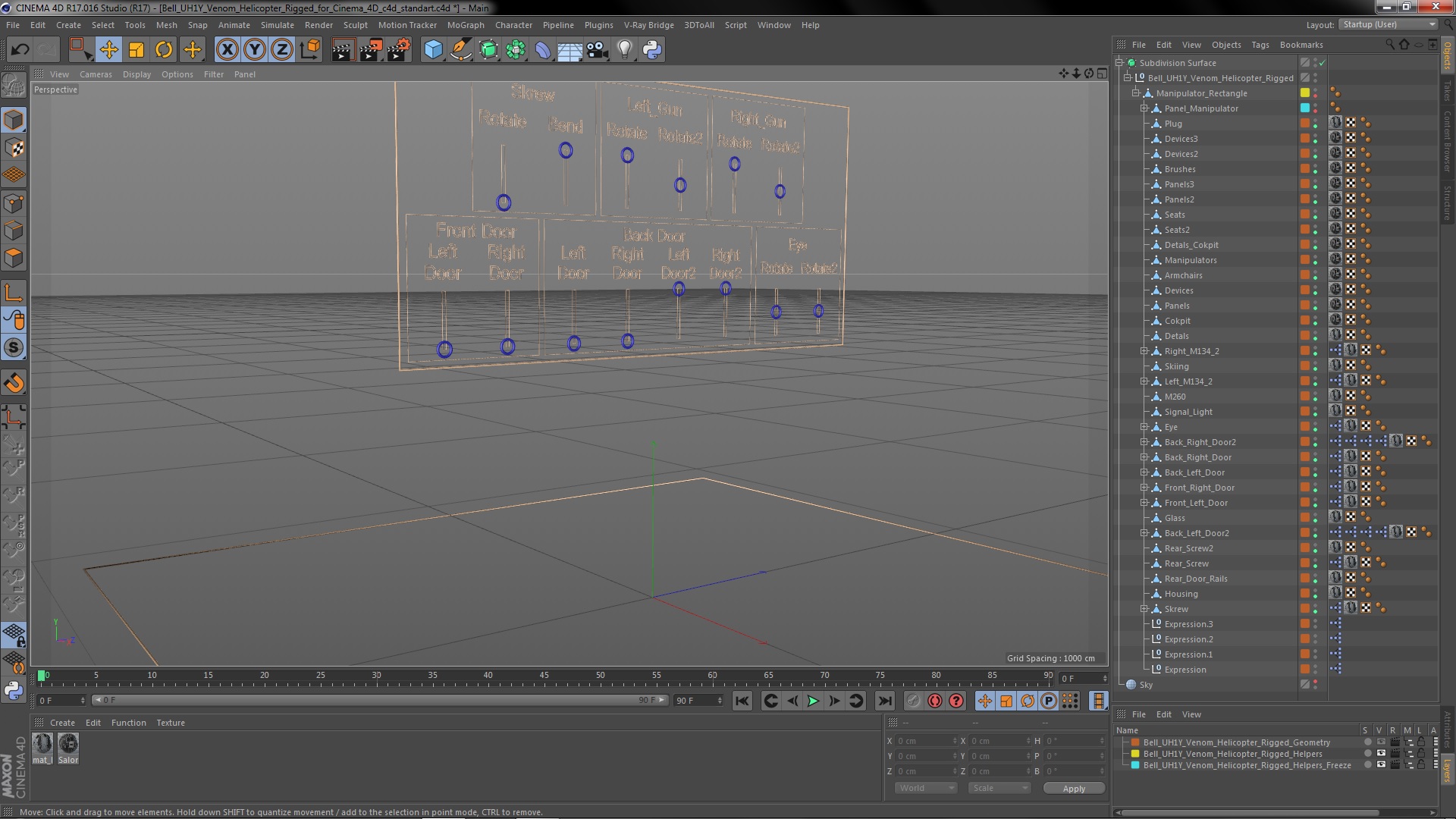Toggle view visibility of Helpers layer

1380,754
